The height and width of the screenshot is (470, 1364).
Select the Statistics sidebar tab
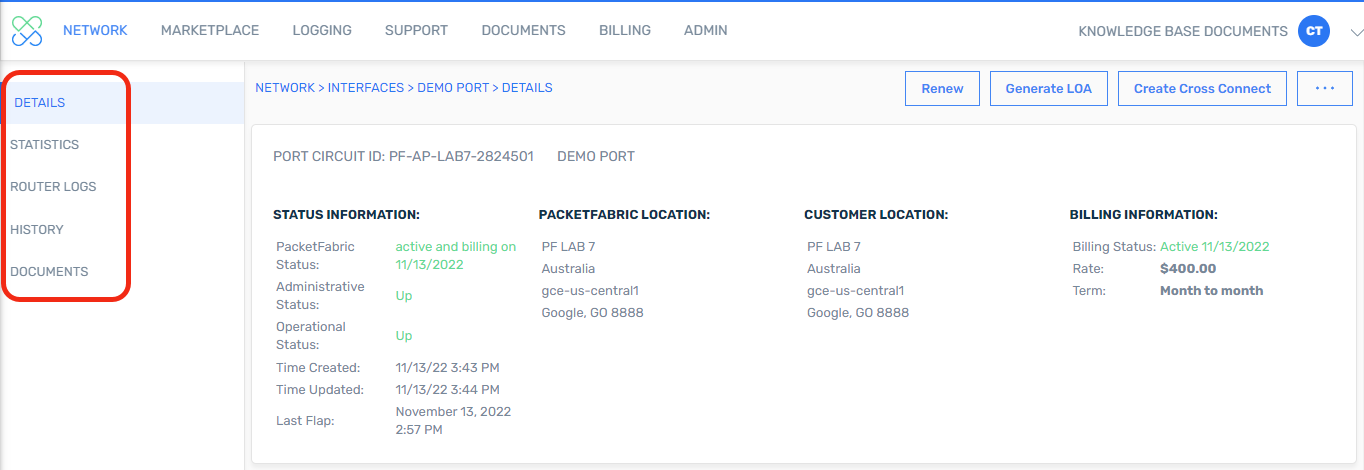coord(45,145)
